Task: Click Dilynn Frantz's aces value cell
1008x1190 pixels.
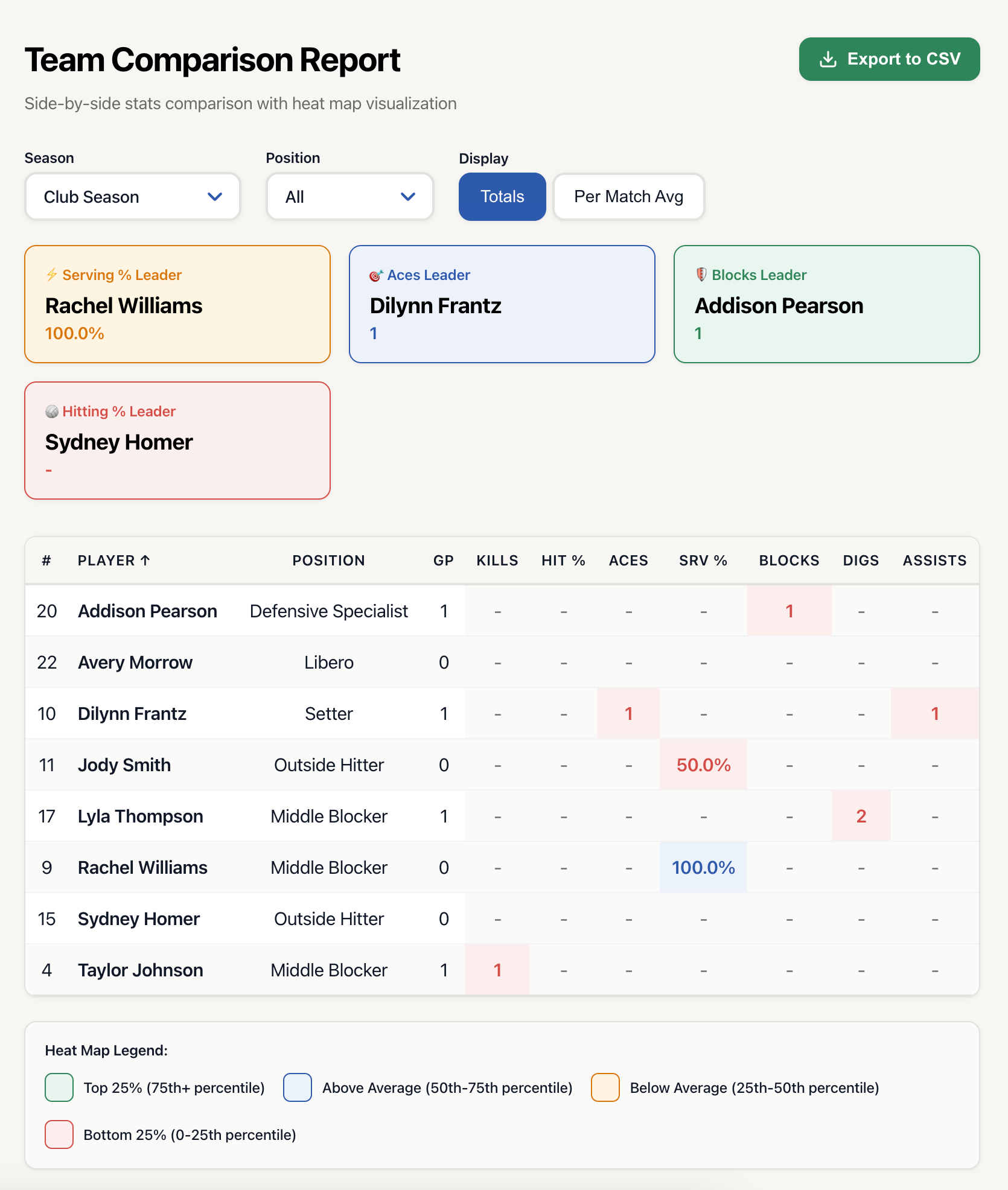Action: click(x=628, y=713)
